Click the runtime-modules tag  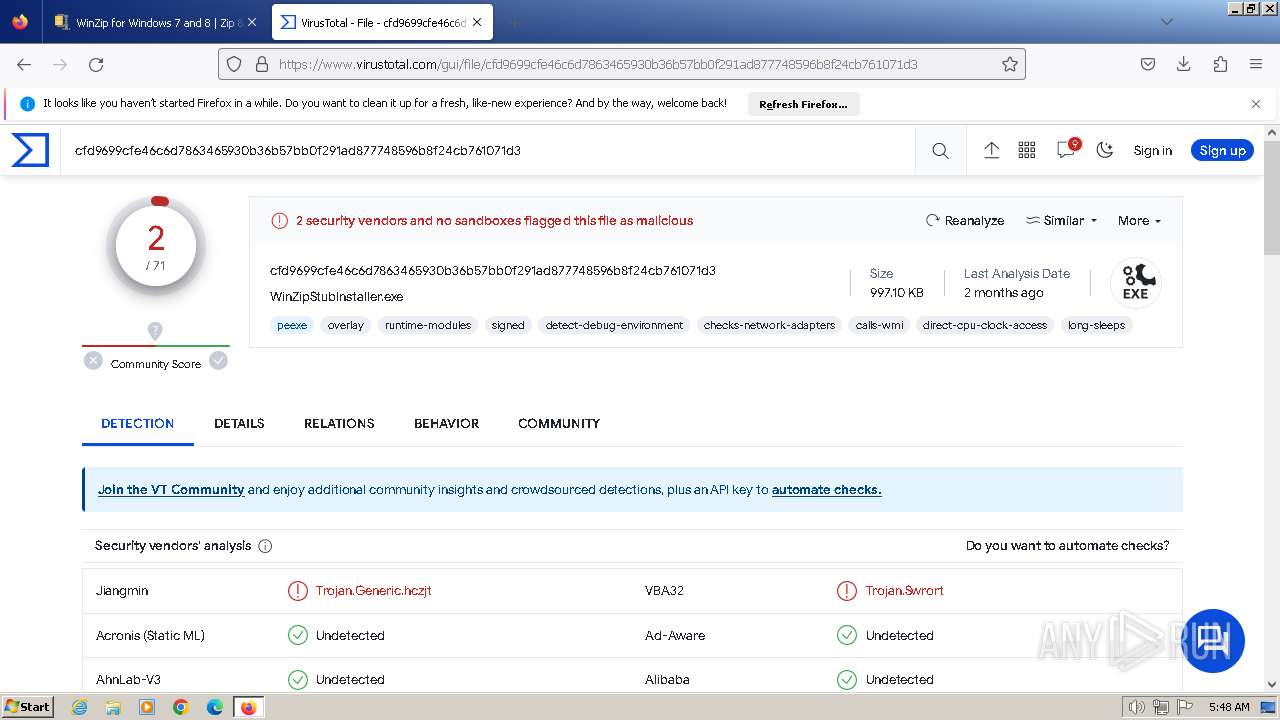[428, 325]
